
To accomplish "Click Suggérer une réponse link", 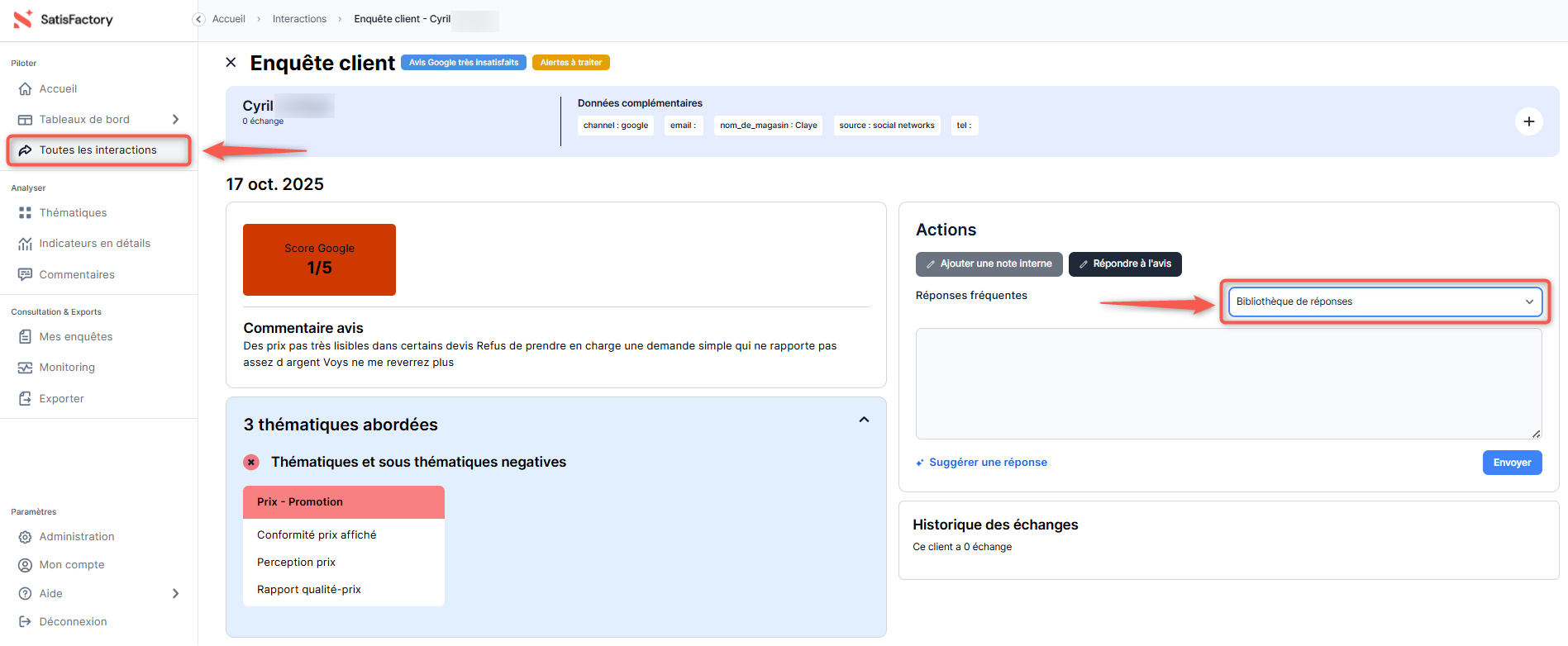I will coord(987,463).
